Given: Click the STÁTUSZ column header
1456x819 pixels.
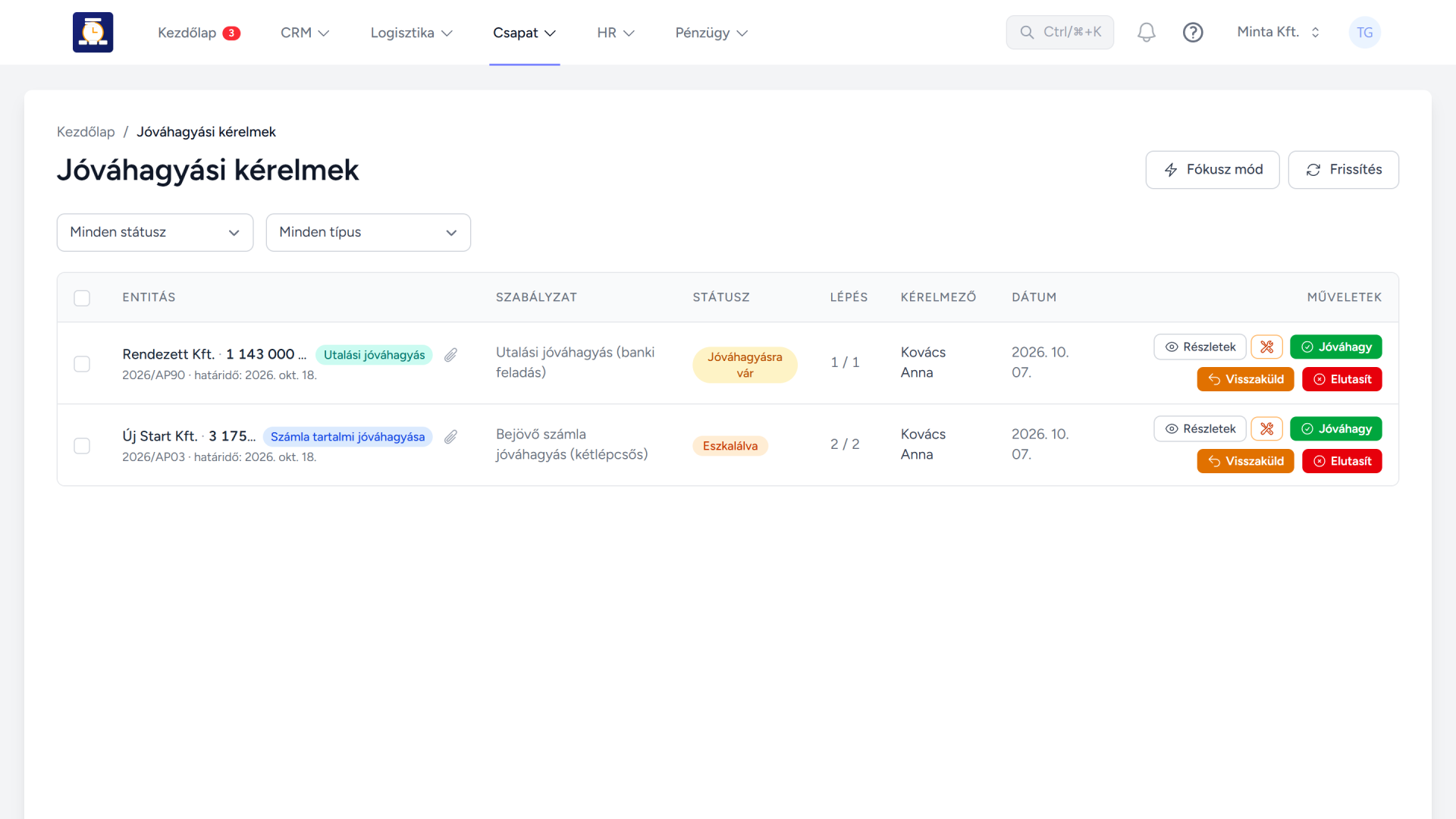Looking at the screenshot, I should [720, 297].
